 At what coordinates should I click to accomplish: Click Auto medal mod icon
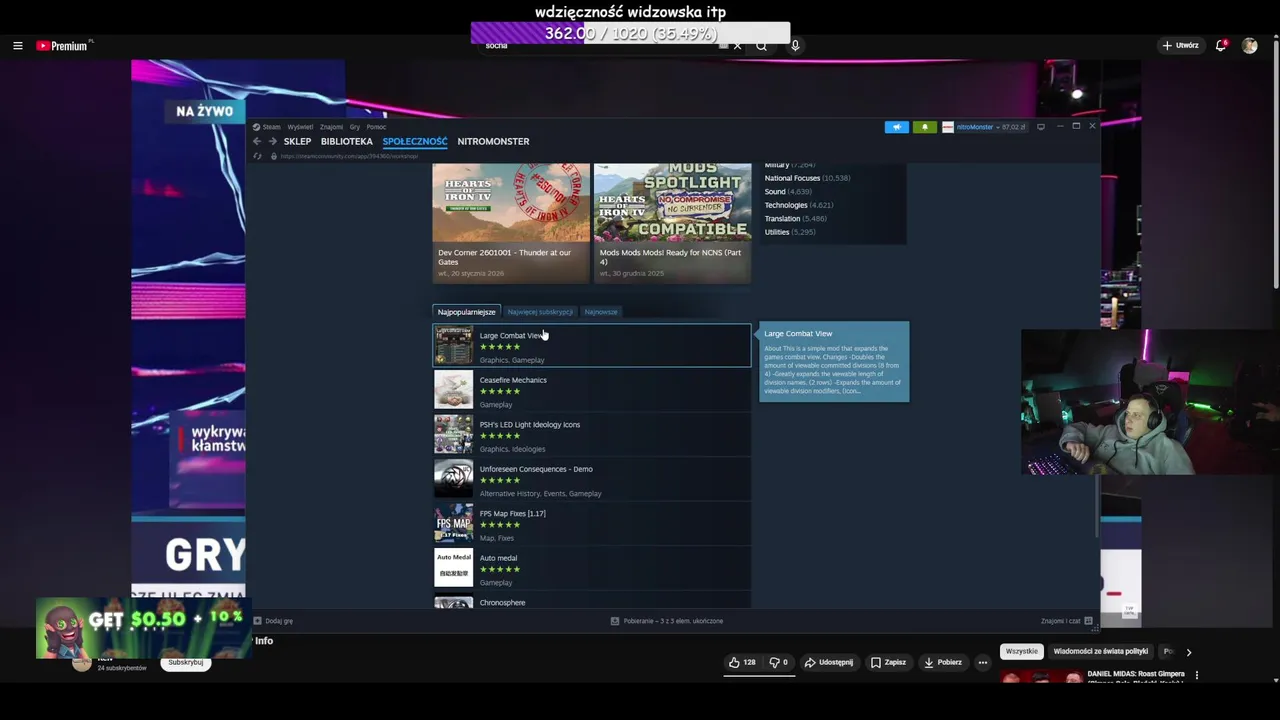click(453, 568)
